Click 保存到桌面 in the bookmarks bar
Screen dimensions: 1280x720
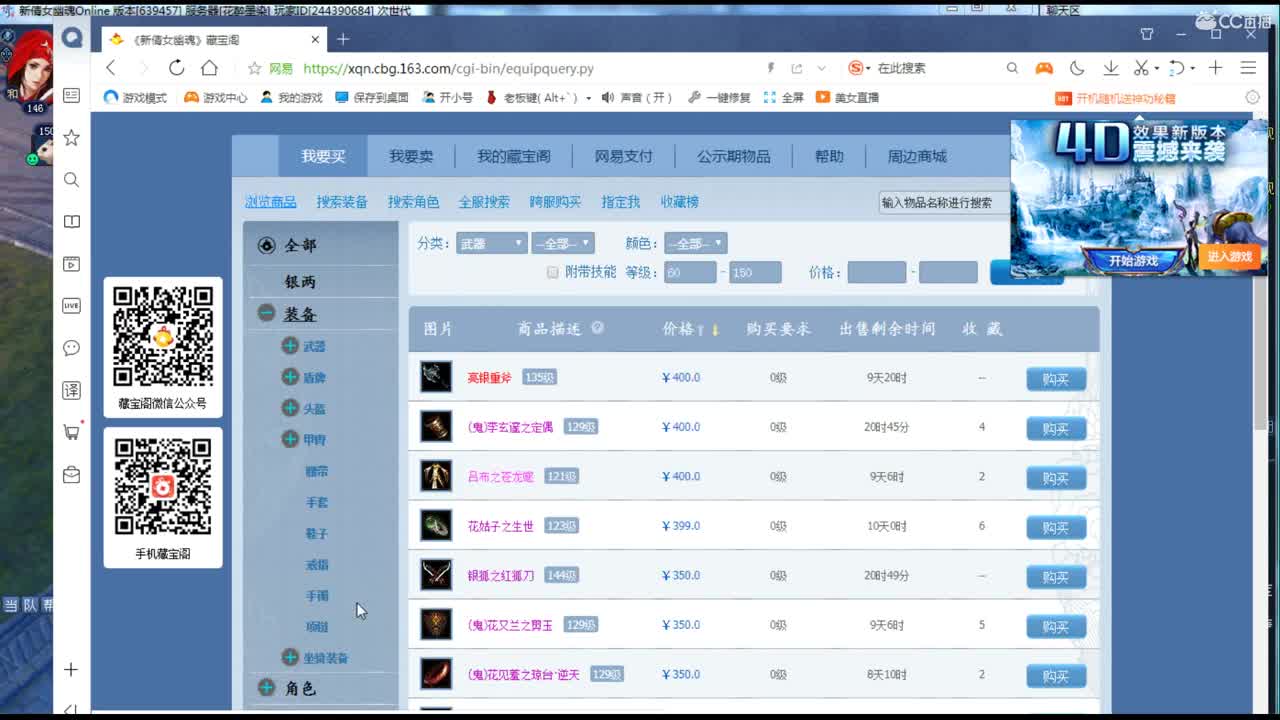point(371,97)
